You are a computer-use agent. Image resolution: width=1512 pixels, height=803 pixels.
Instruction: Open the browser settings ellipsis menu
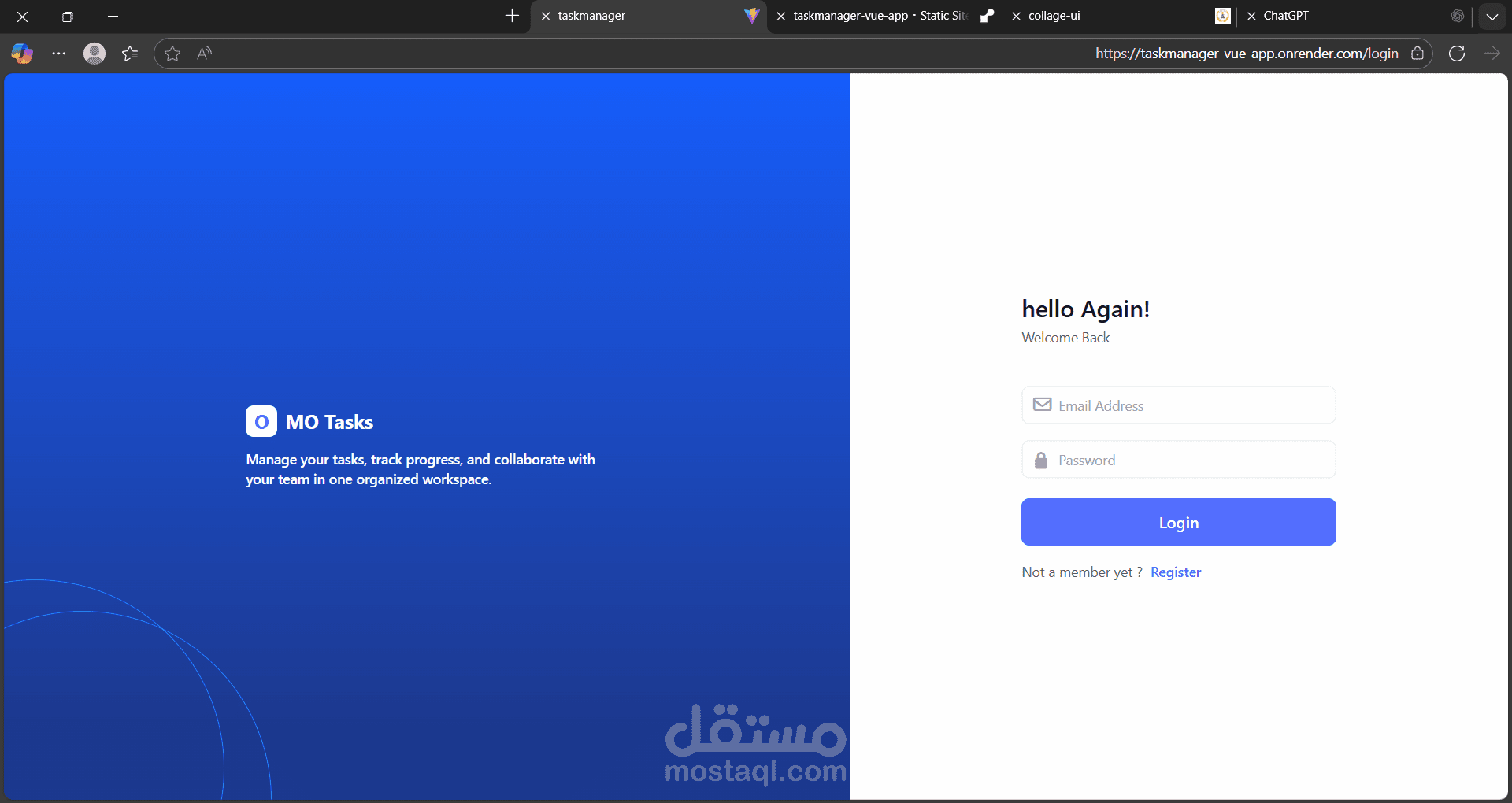click(59, 54)
